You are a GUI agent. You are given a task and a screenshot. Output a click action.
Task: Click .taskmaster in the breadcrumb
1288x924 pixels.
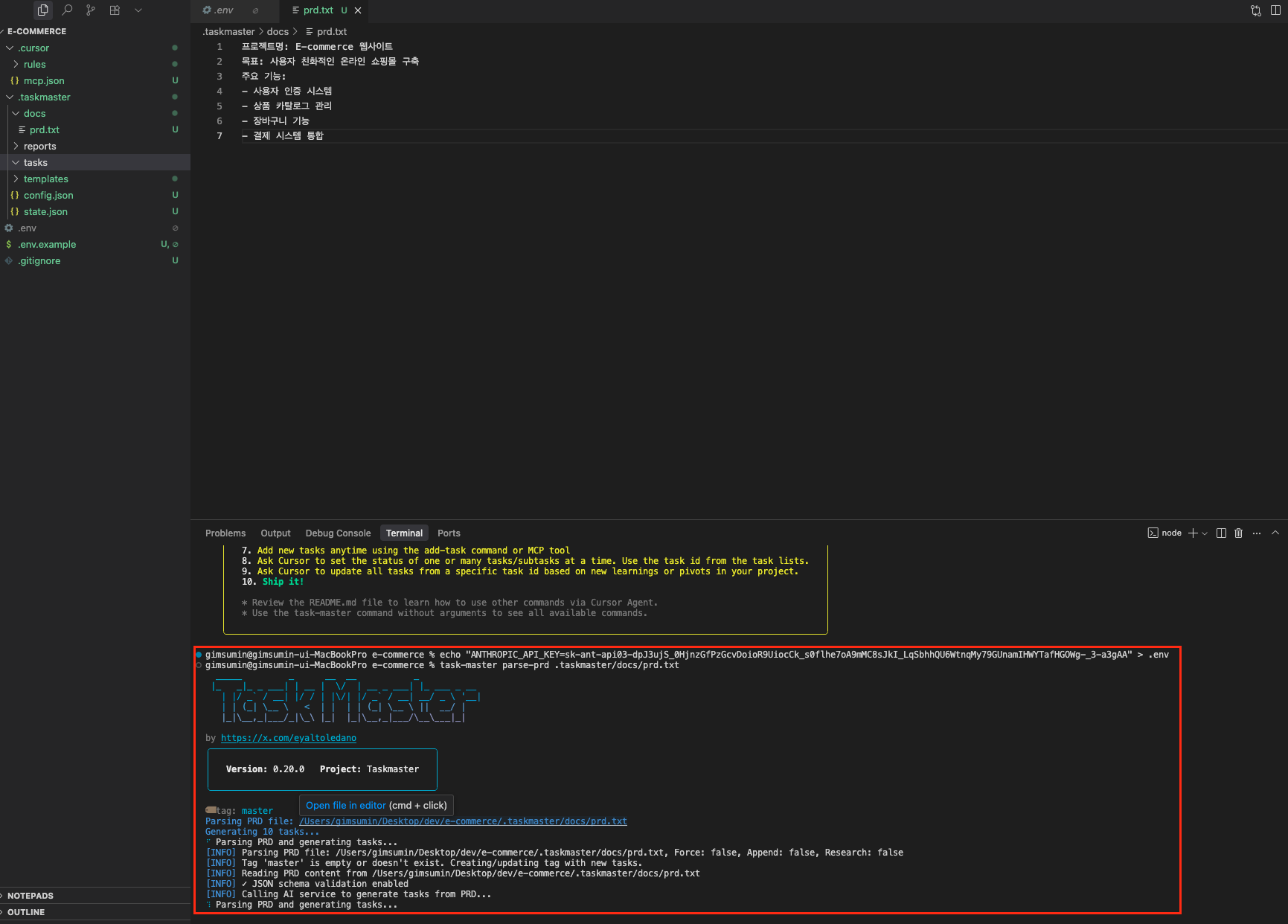pyautogui.click(x=229, y=31)
